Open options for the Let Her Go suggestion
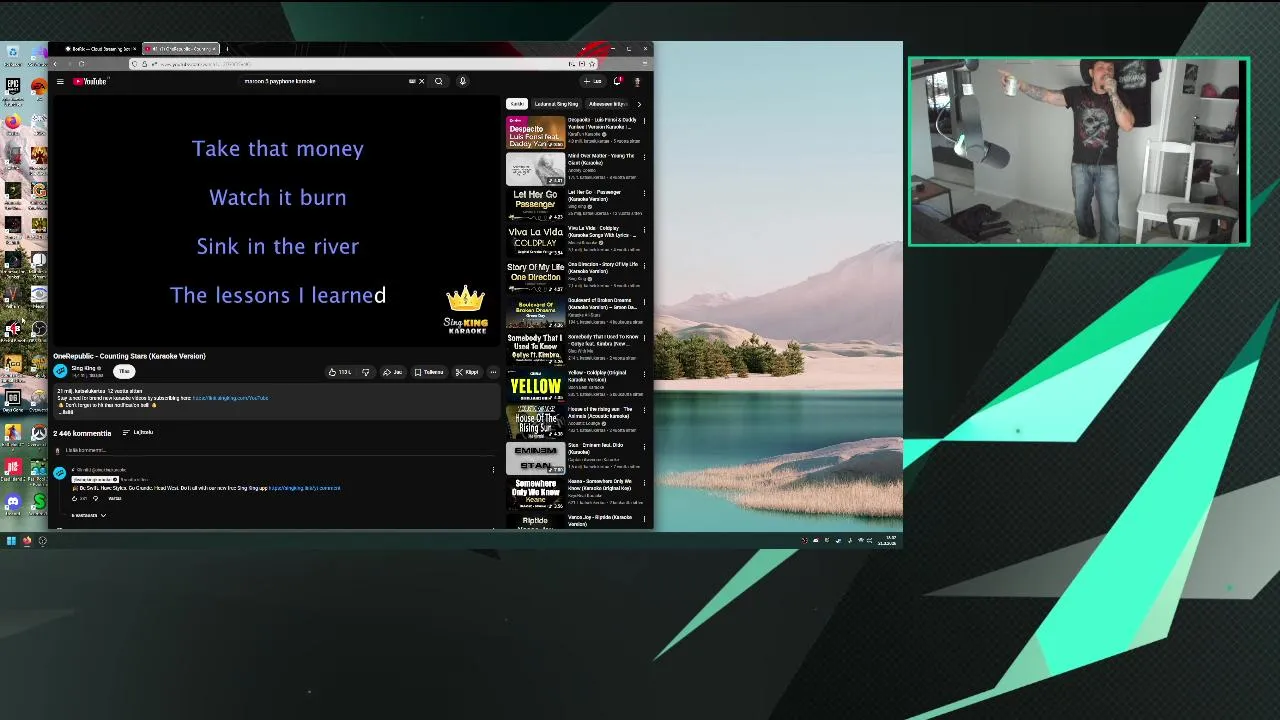 pos(644,193)
